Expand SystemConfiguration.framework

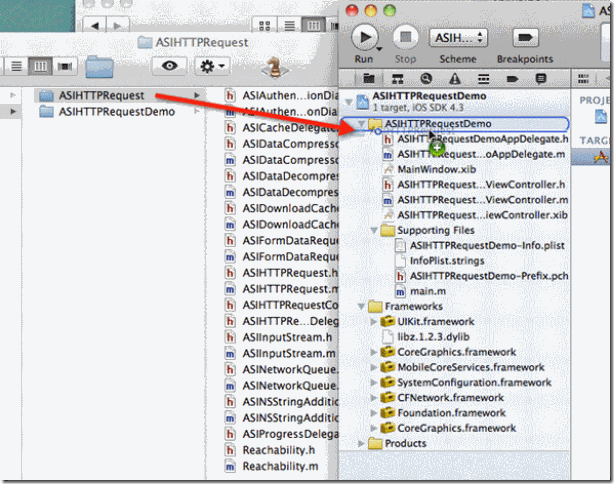374,383
